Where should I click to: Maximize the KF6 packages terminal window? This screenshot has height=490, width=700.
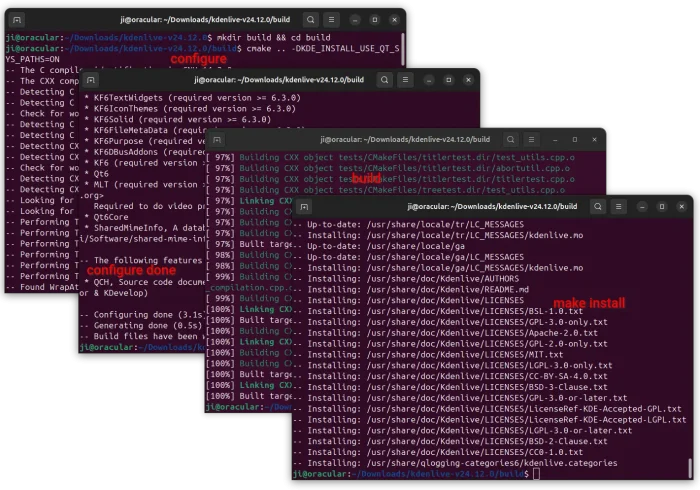pos(449,80)
